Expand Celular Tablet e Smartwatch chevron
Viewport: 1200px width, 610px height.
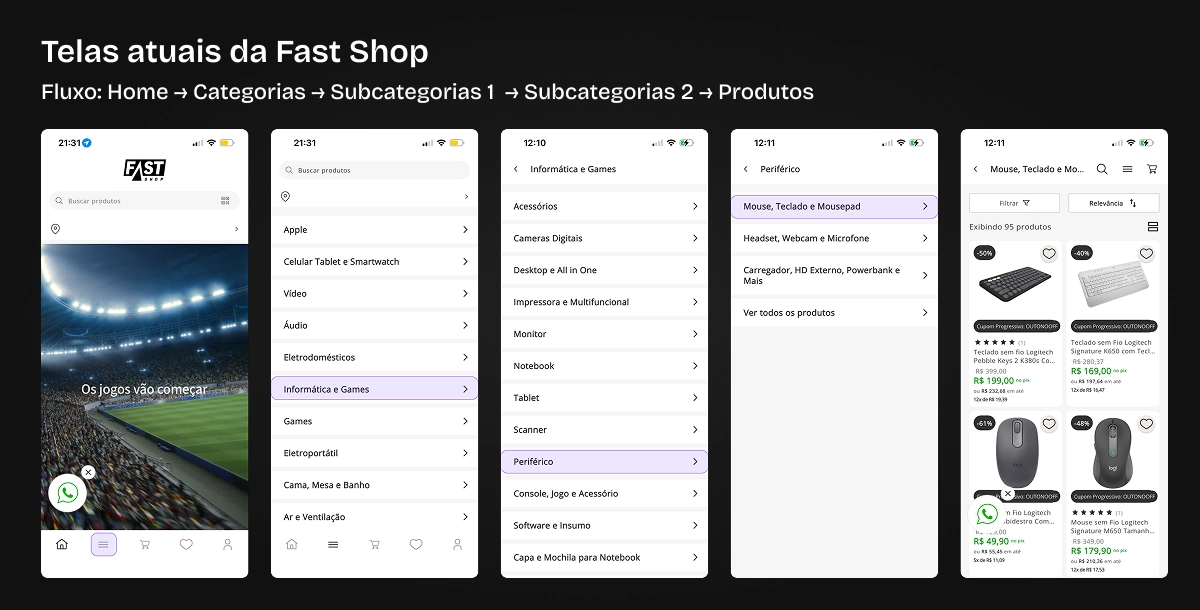(465, 262)
